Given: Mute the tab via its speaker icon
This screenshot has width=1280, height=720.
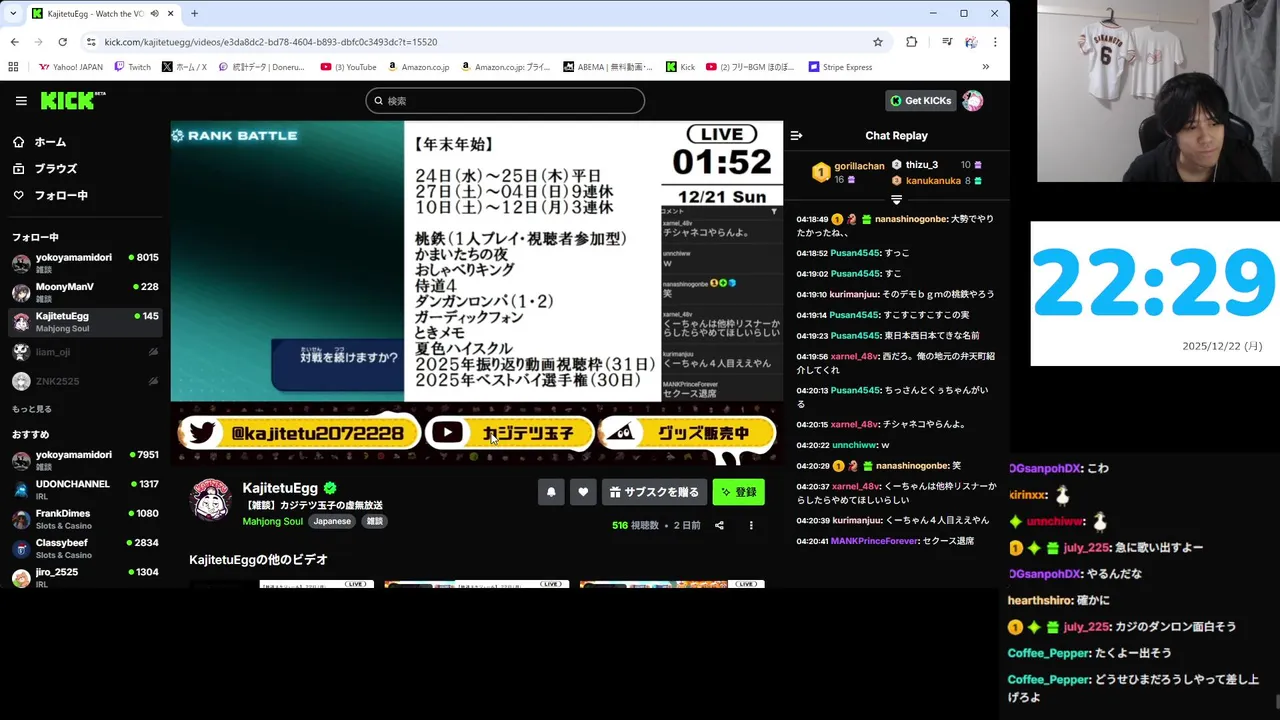Looking at the screenshot, I should [x=154, y=14].
